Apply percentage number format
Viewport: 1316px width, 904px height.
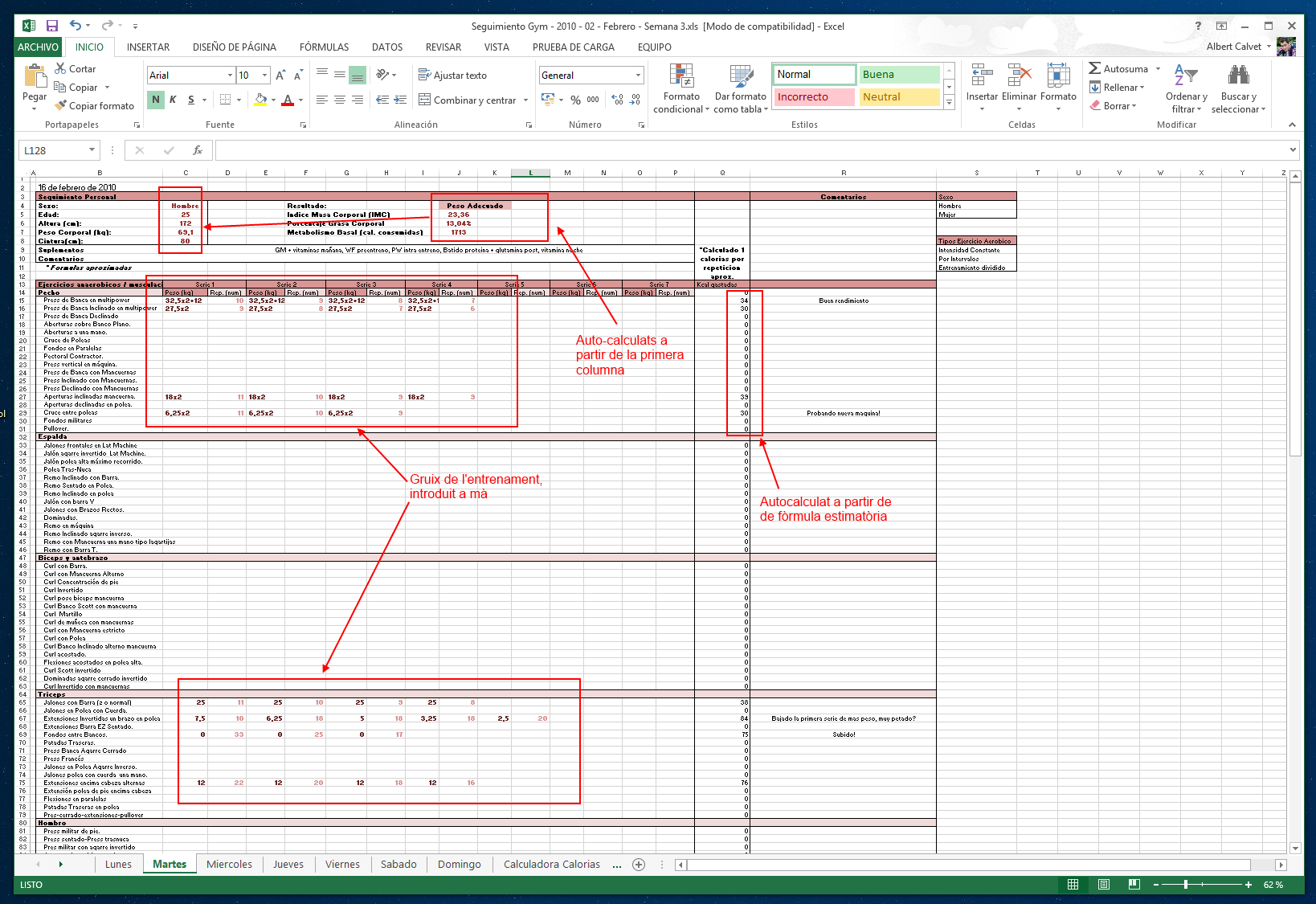coord(575,98)
